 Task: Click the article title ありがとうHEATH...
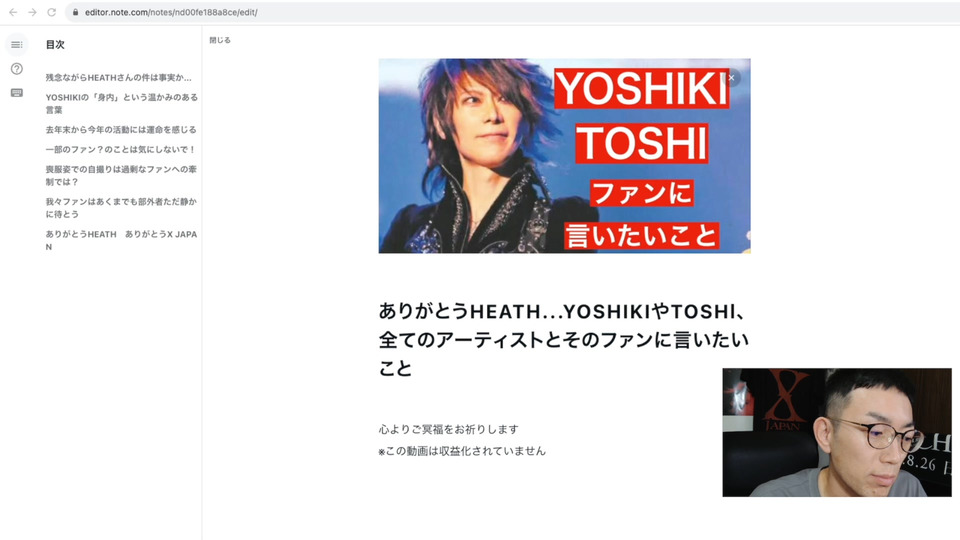[564, 340]
